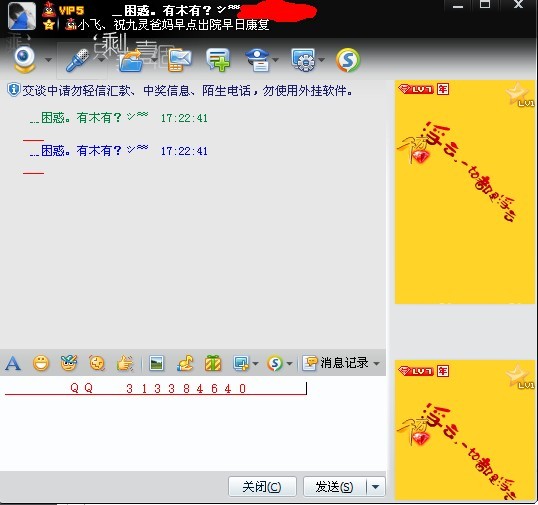Take a screenshot with the screen capture icon

241,363
